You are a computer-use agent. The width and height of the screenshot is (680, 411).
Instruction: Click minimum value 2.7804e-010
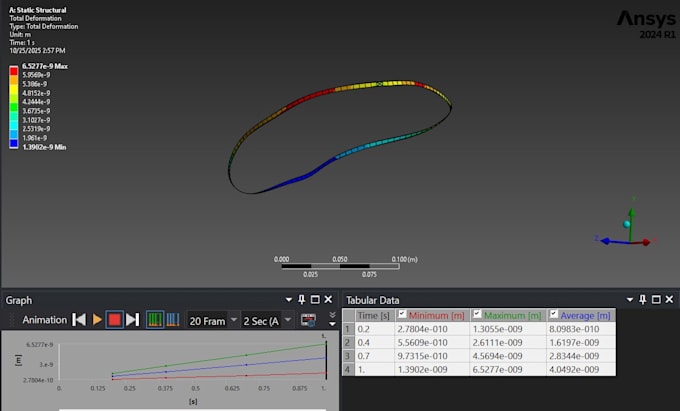pyautogui.click(x=432, y=329)
